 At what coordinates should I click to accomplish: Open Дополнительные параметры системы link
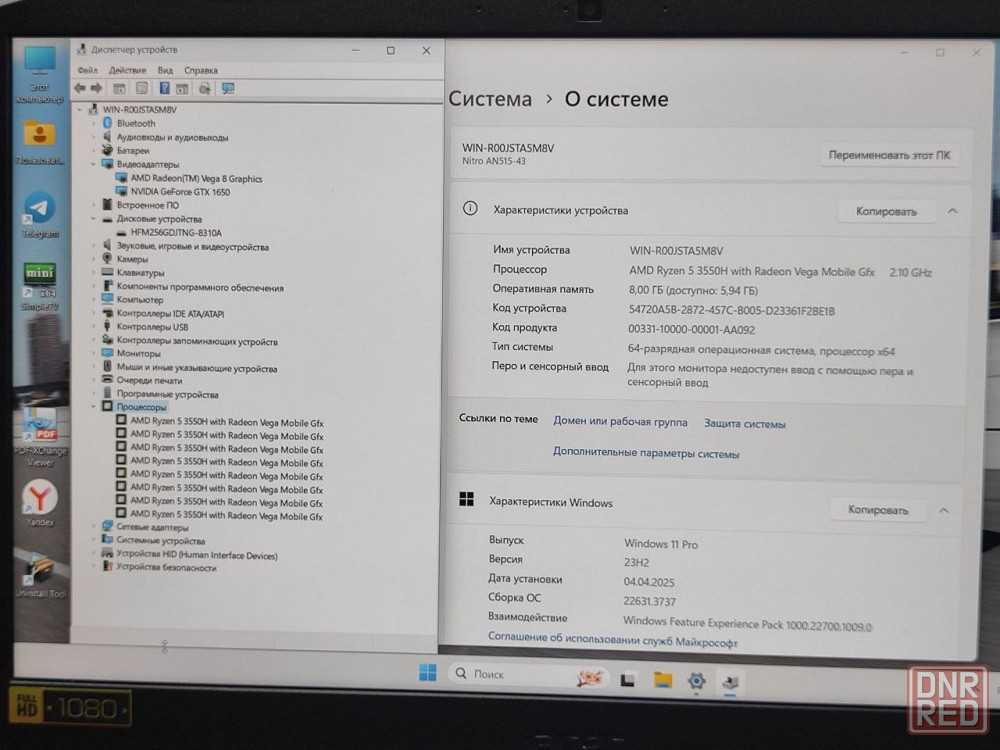click(x=646, y=453)
